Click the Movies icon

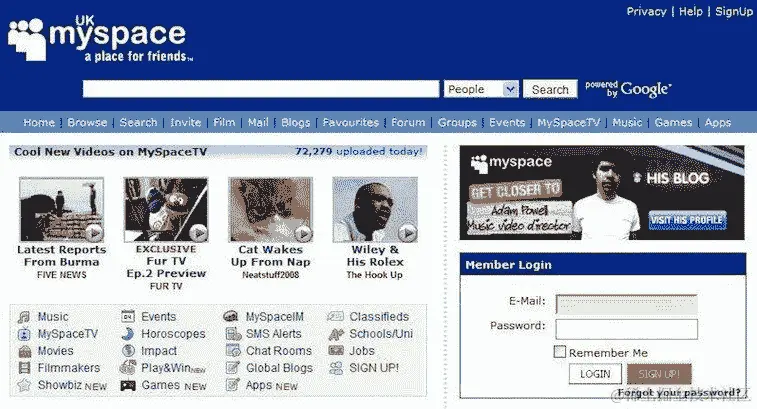[24, 351]
